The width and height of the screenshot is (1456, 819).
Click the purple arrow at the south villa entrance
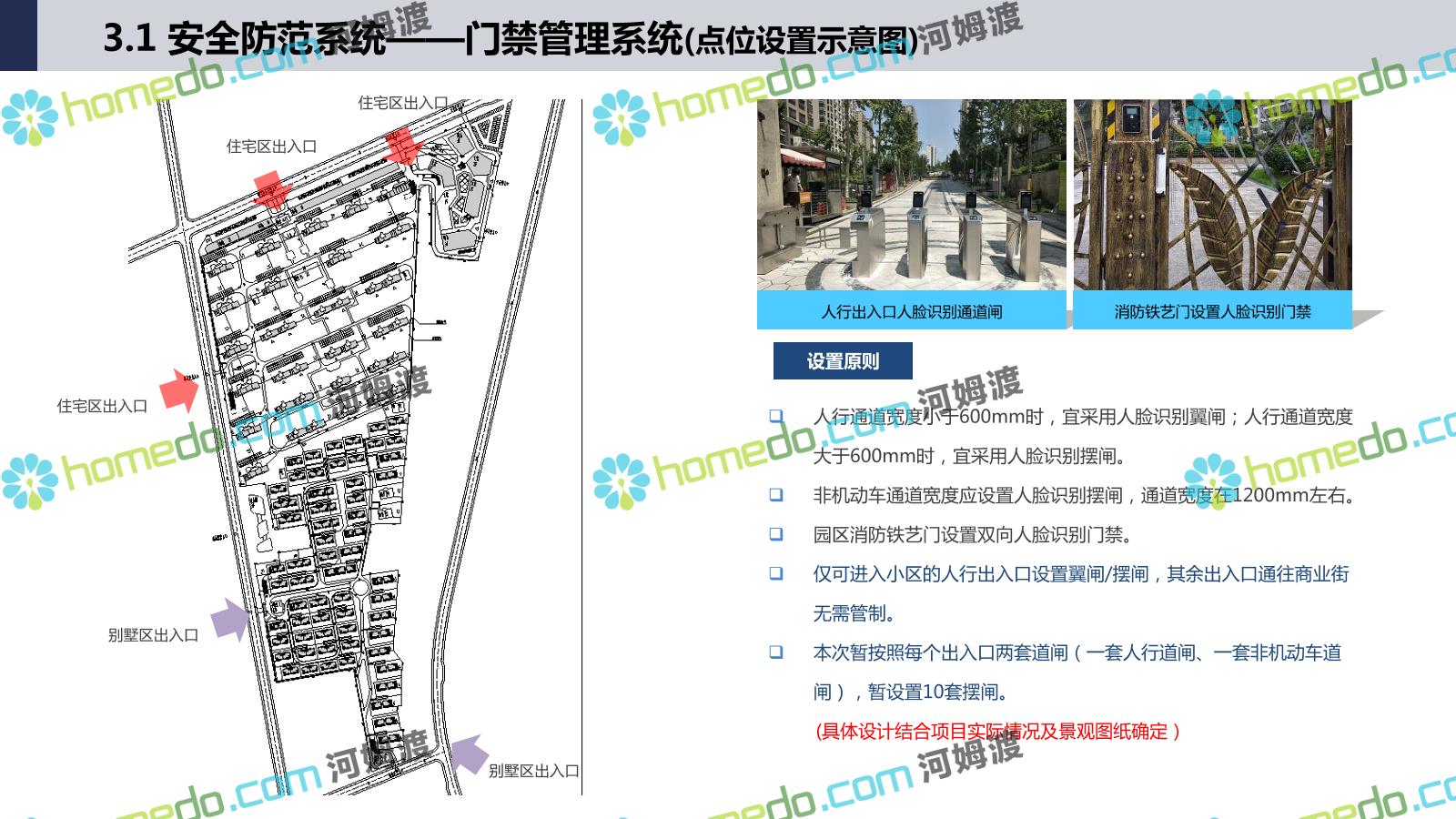(469, 754)
